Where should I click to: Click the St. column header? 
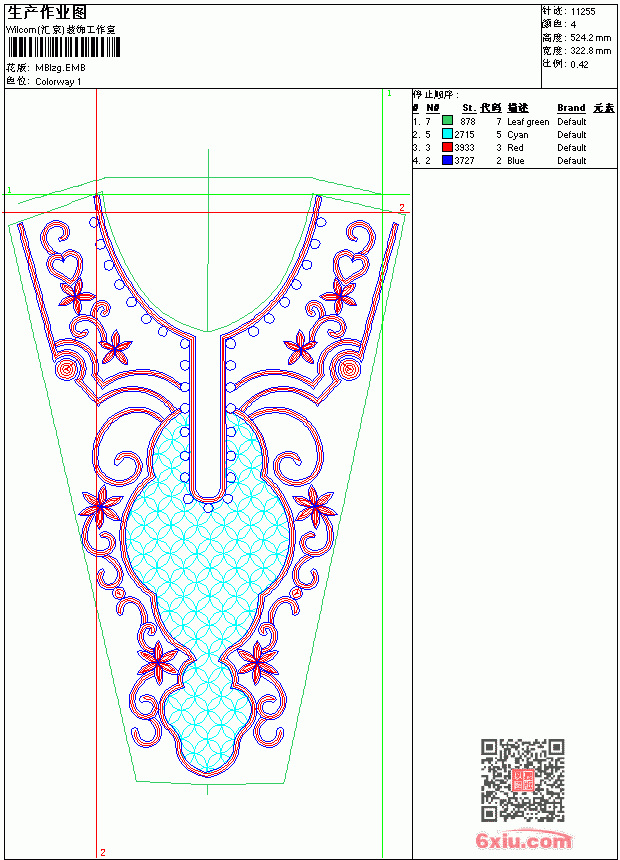point(469,108)
